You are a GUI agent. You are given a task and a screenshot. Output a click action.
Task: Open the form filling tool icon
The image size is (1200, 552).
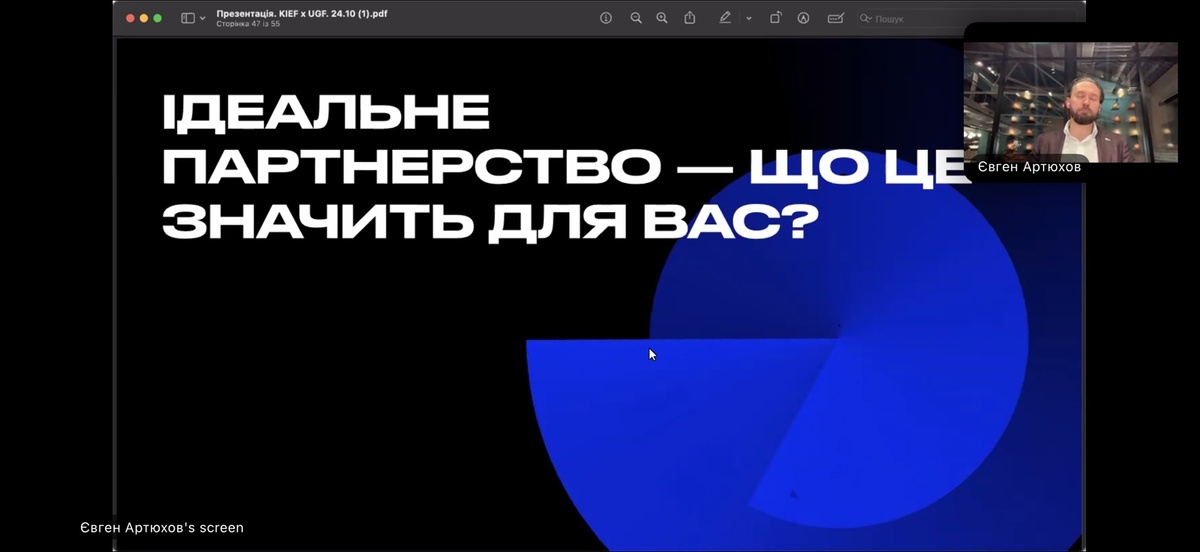(835, 18)
